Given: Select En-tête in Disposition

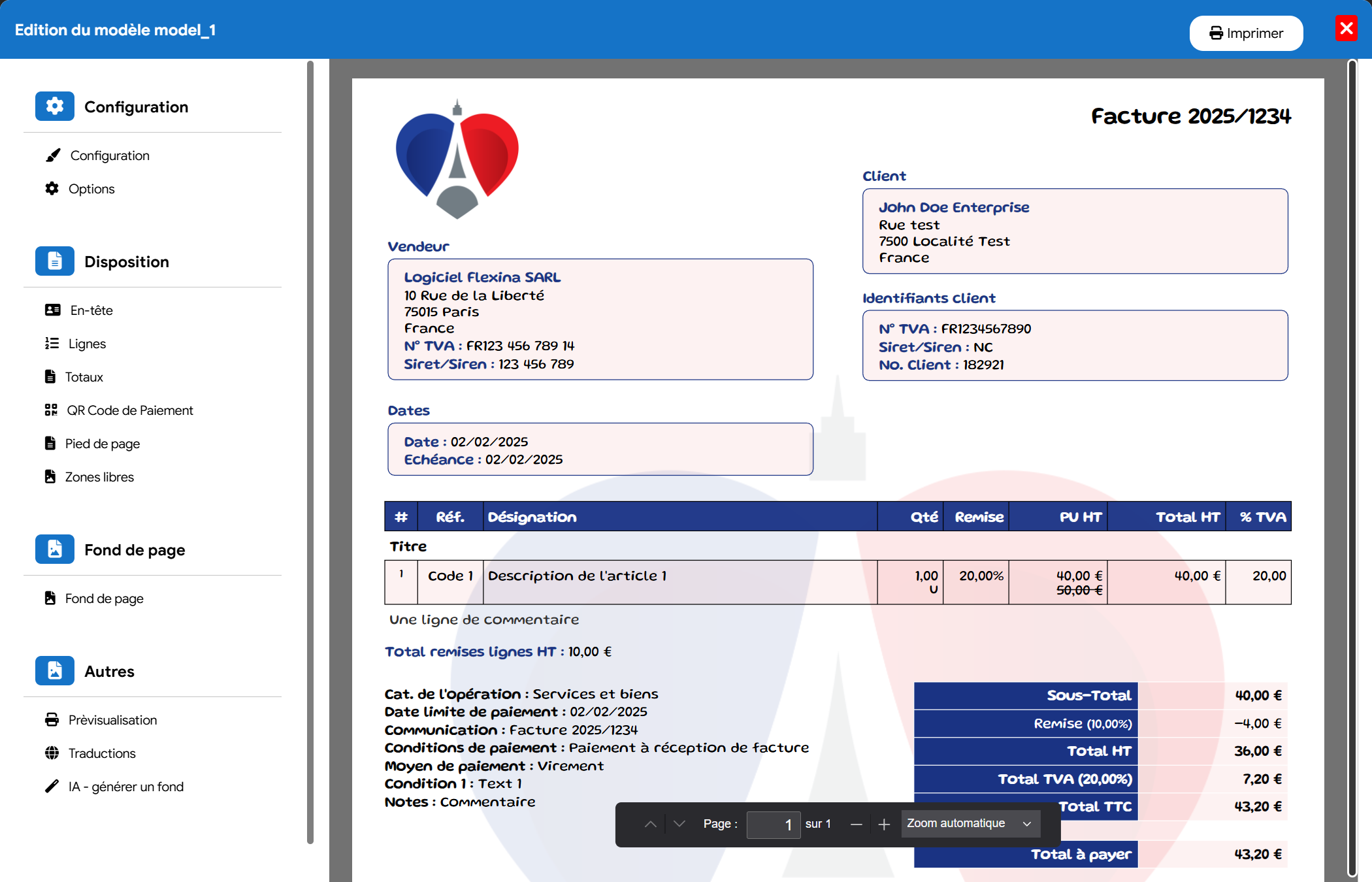Looking at the screenshot, I should [x=91, y=310].
